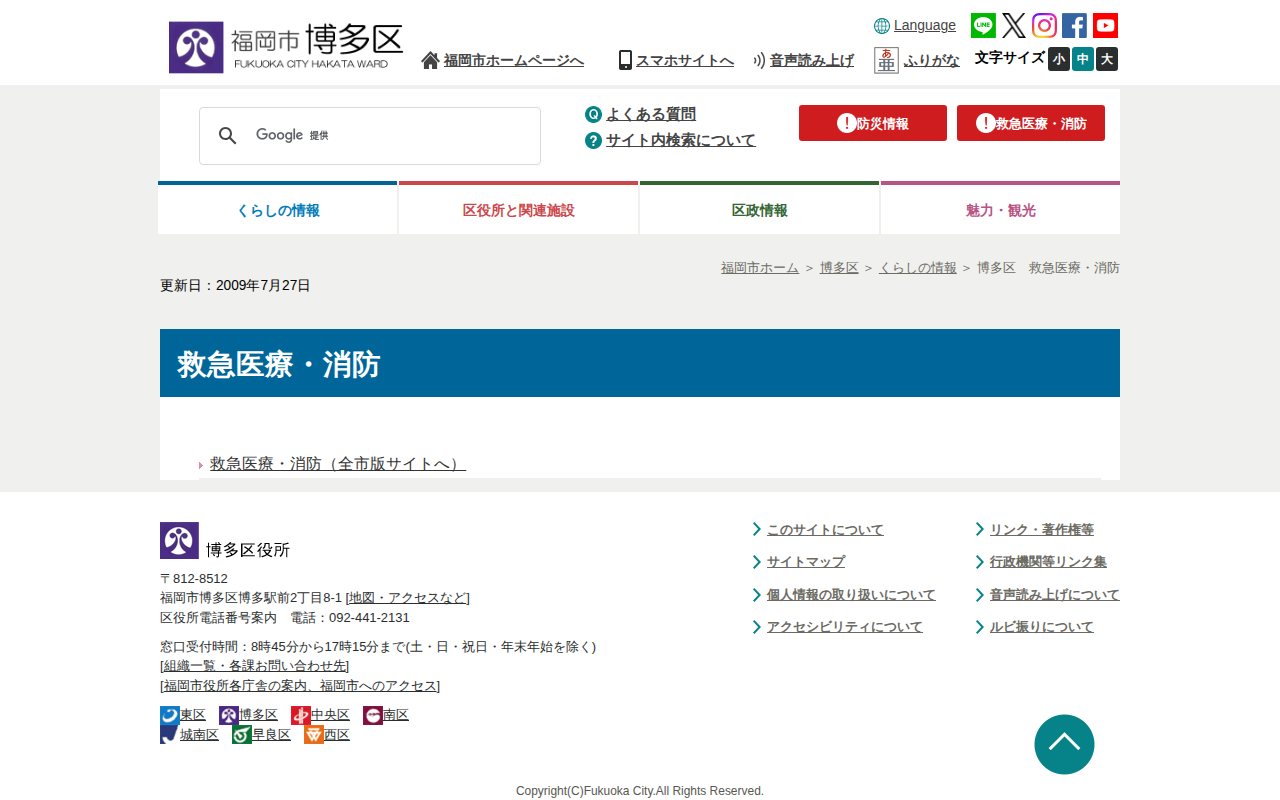Screen dimensions: 1280x800
Task: Open 個人情報の取り扱いについて footer link
Action: pos(851,595)
